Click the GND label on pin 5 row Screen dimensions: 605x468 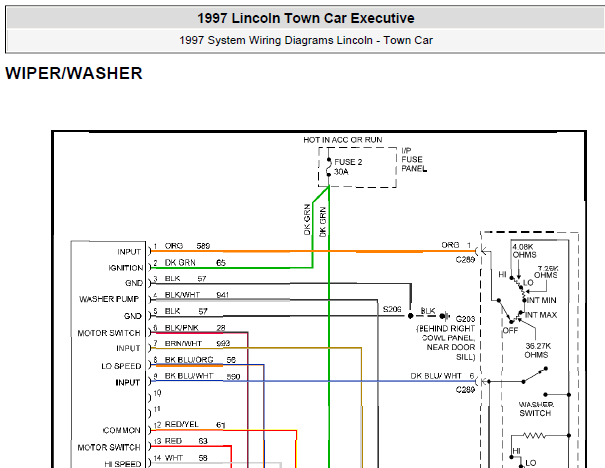pos(133,316)
